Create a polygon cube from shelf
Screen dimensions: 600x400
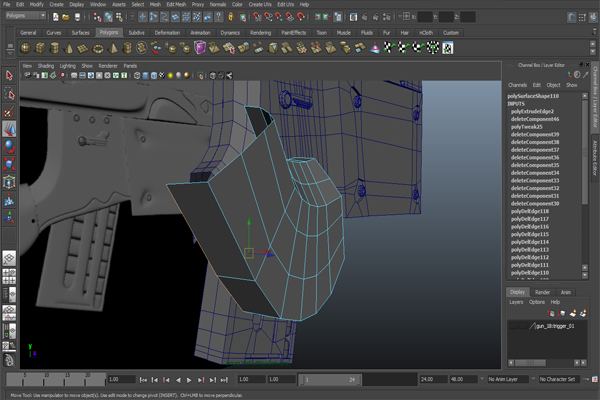point(40,48)
